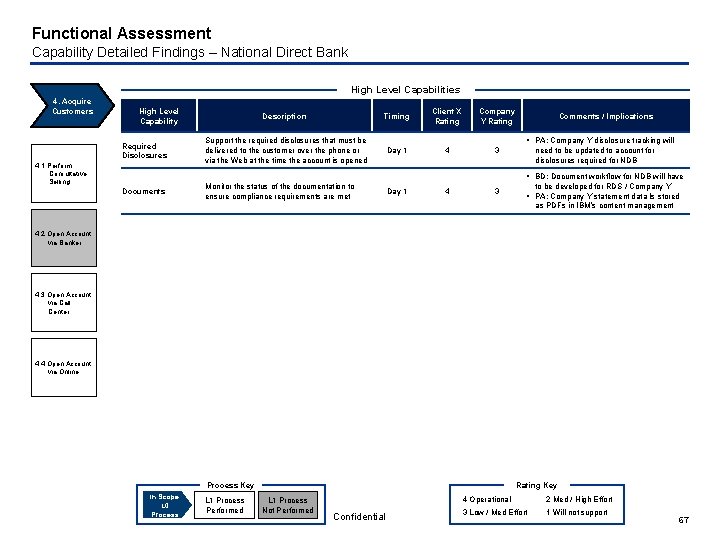Click the PA comment on disclosure tracking
The width and height of the screenshot is (720, 540).
pos(601,150)
